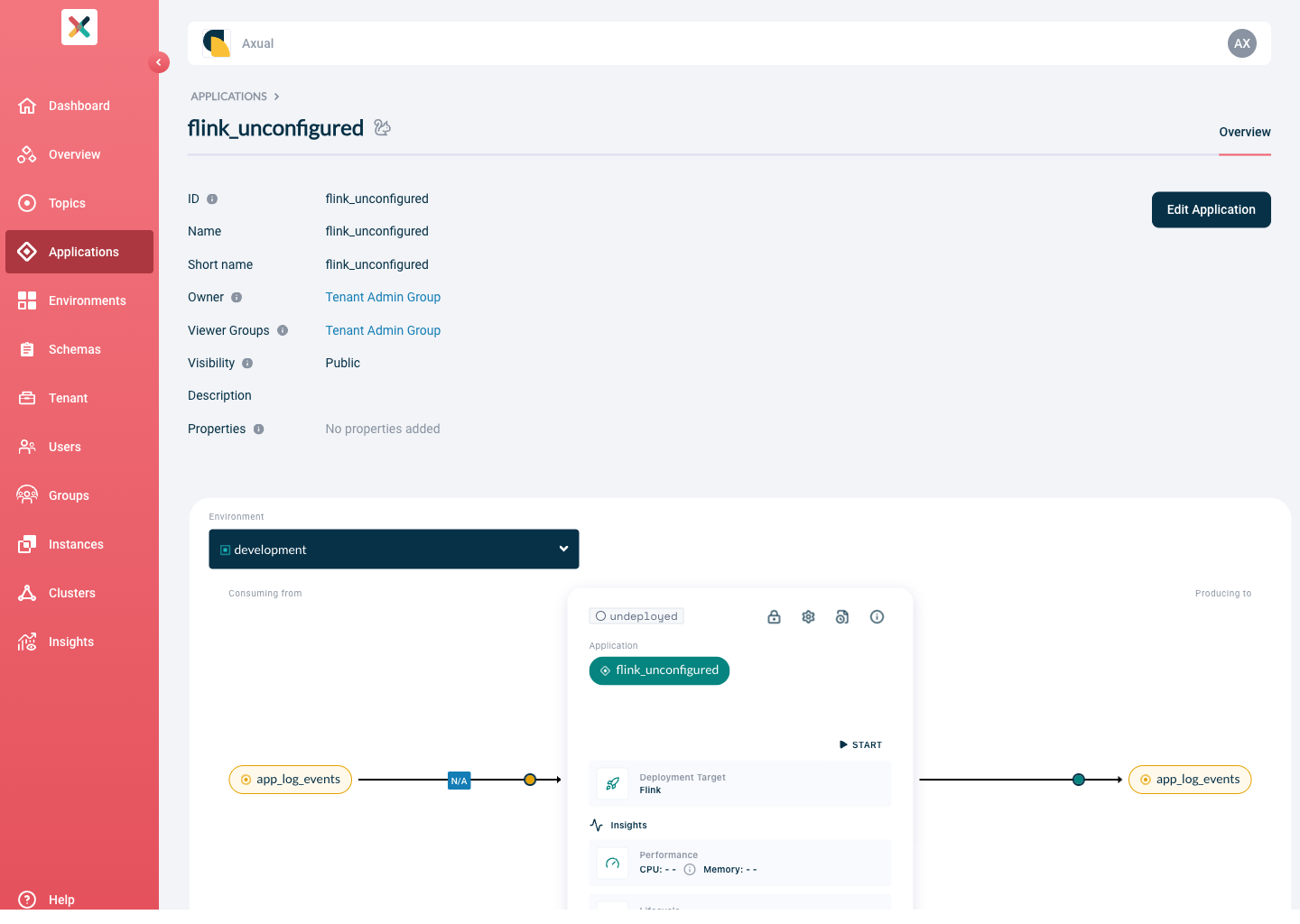The width and height of the screenshot is (1300, 924).
Task: Click the CPU info icon under Performance
Action: tap(690, 870)
